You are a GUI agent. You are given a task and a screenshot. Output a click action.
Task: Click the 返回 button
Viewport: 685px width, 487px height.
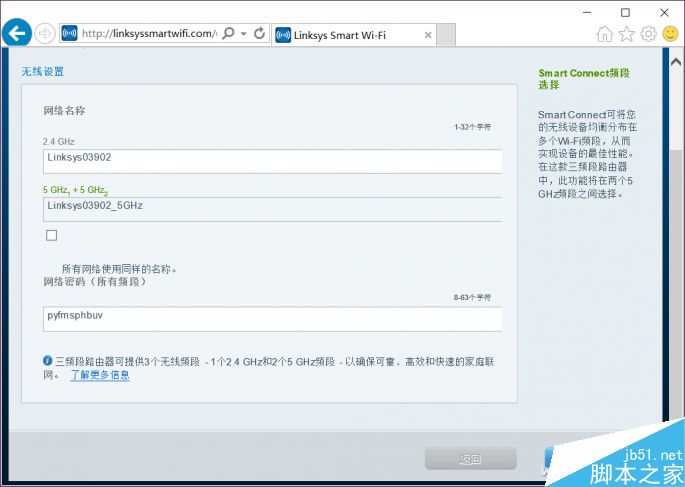[x=471, y=458]
